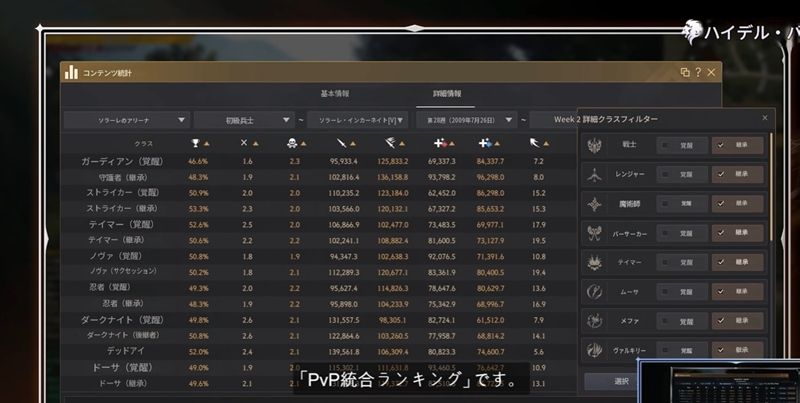Open the question mark help icon
The image size is (800, 403).
[698, 72]
